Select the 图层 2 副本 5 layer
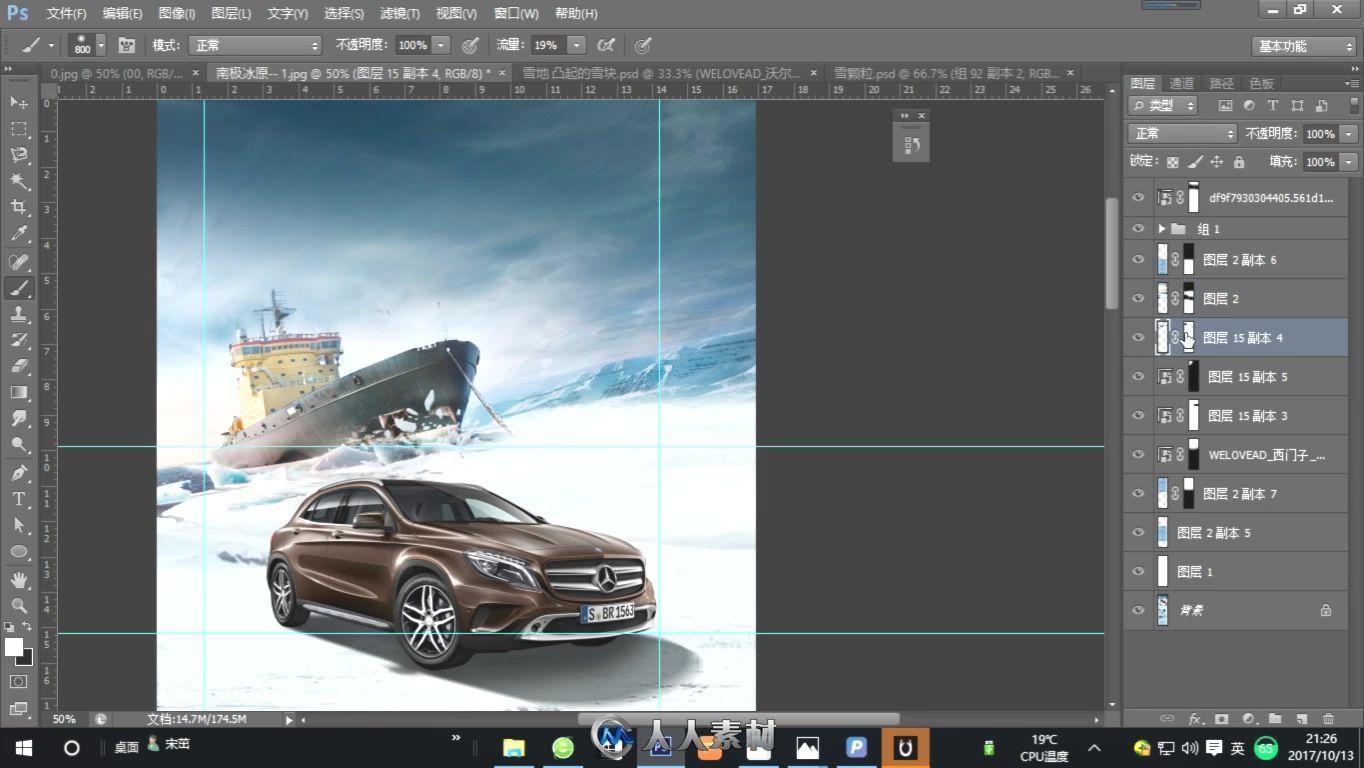Screen dimensions: 1364x768 1236,533
